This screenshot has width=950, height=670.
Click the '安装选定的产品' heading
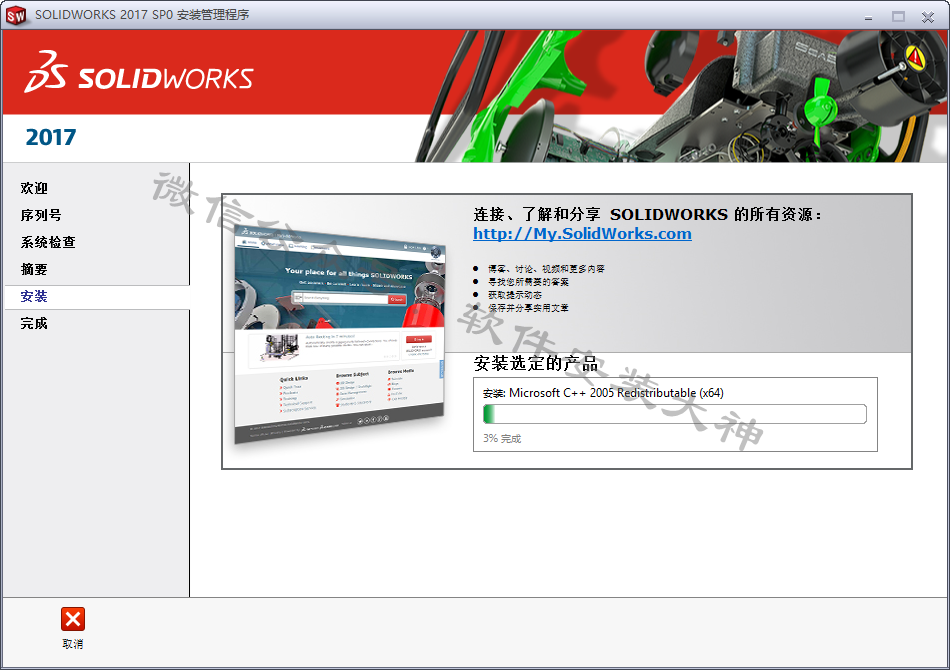pyautogui.click(x=536, y=363)
